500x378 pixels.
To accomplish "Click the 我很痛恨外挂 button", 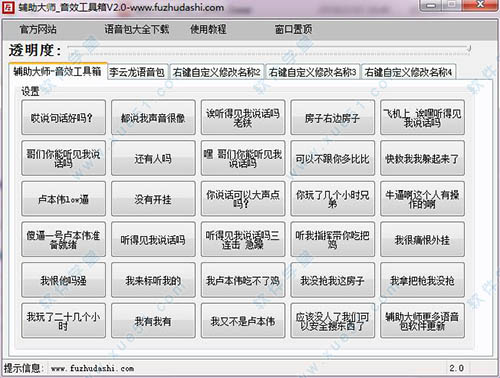I will point(422,239).
